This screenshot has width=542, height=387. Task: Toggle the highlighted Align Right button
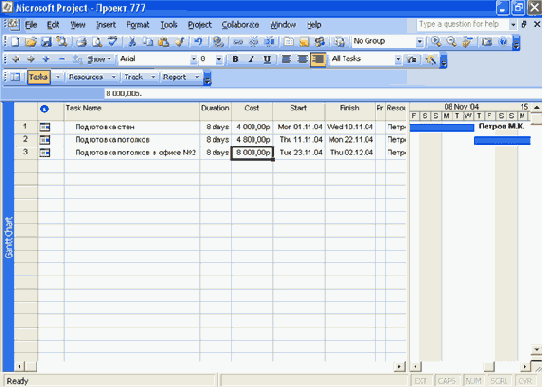pyautogui.click(x=318, y=59)
